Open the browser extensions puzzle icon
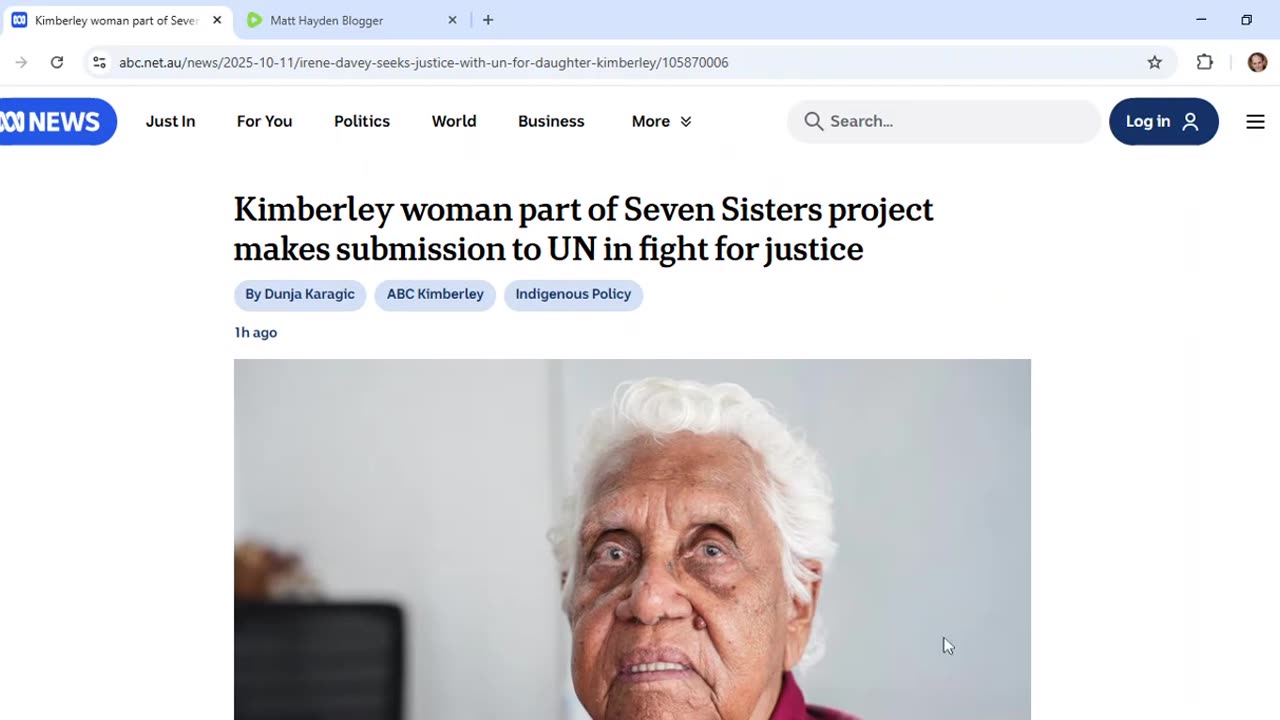The image size is (1280, 720). click(x=1205, y=62)
